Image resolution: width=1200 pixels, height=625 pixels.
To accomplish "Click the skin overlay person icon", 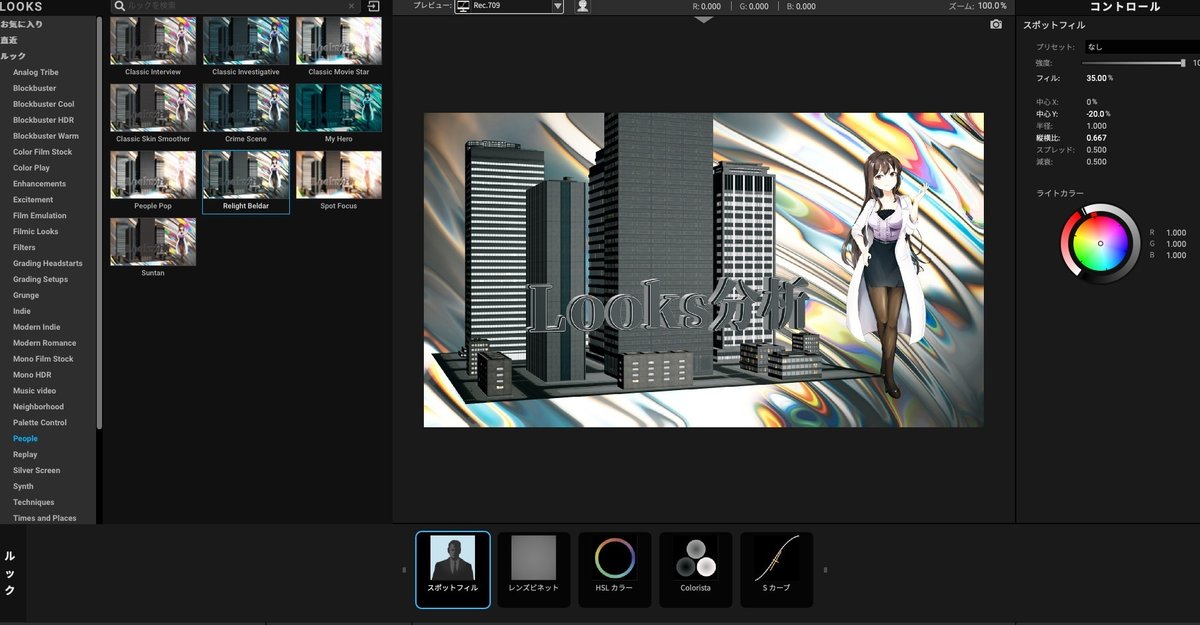I will (x=582, y=6).
